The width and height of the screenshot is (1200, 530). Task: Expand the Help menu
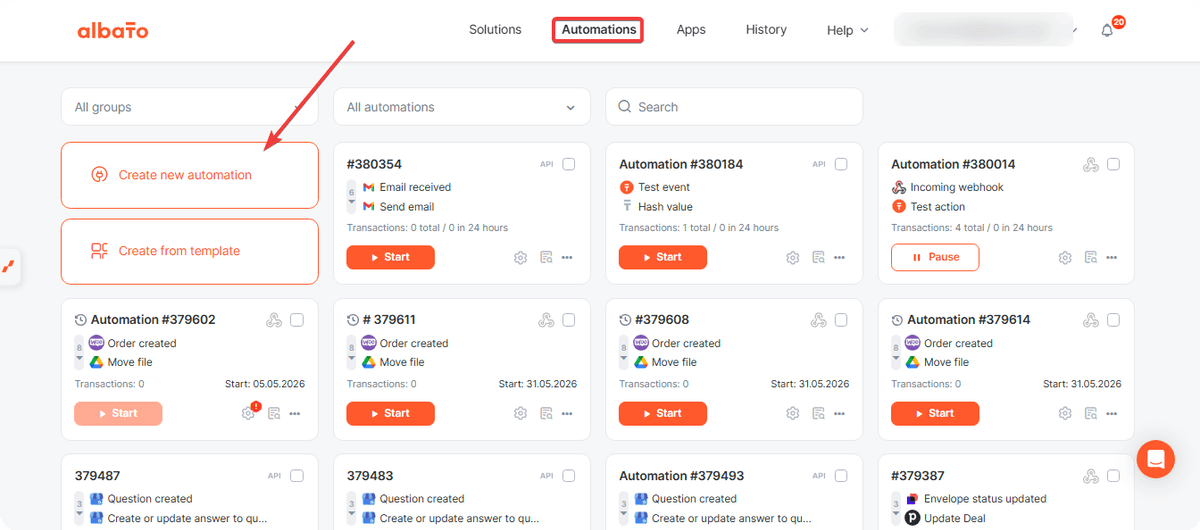847,30
